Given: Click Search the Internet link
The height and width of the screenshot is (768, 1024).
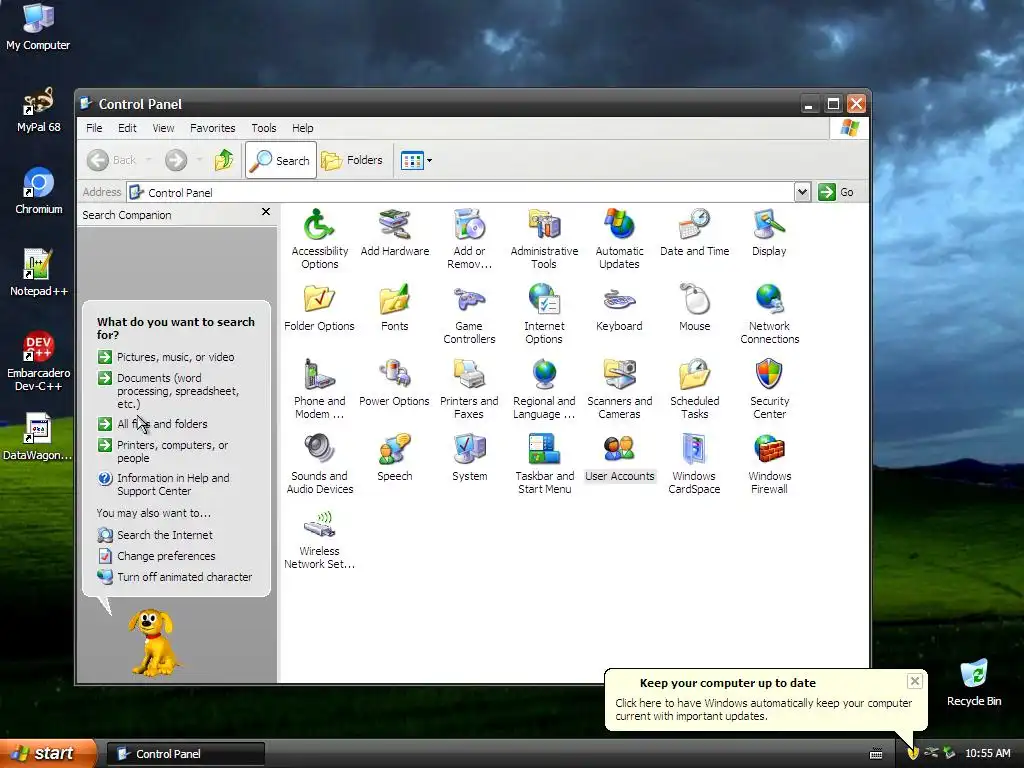Looking at the screenshot, I should click(x=155, y=535).
